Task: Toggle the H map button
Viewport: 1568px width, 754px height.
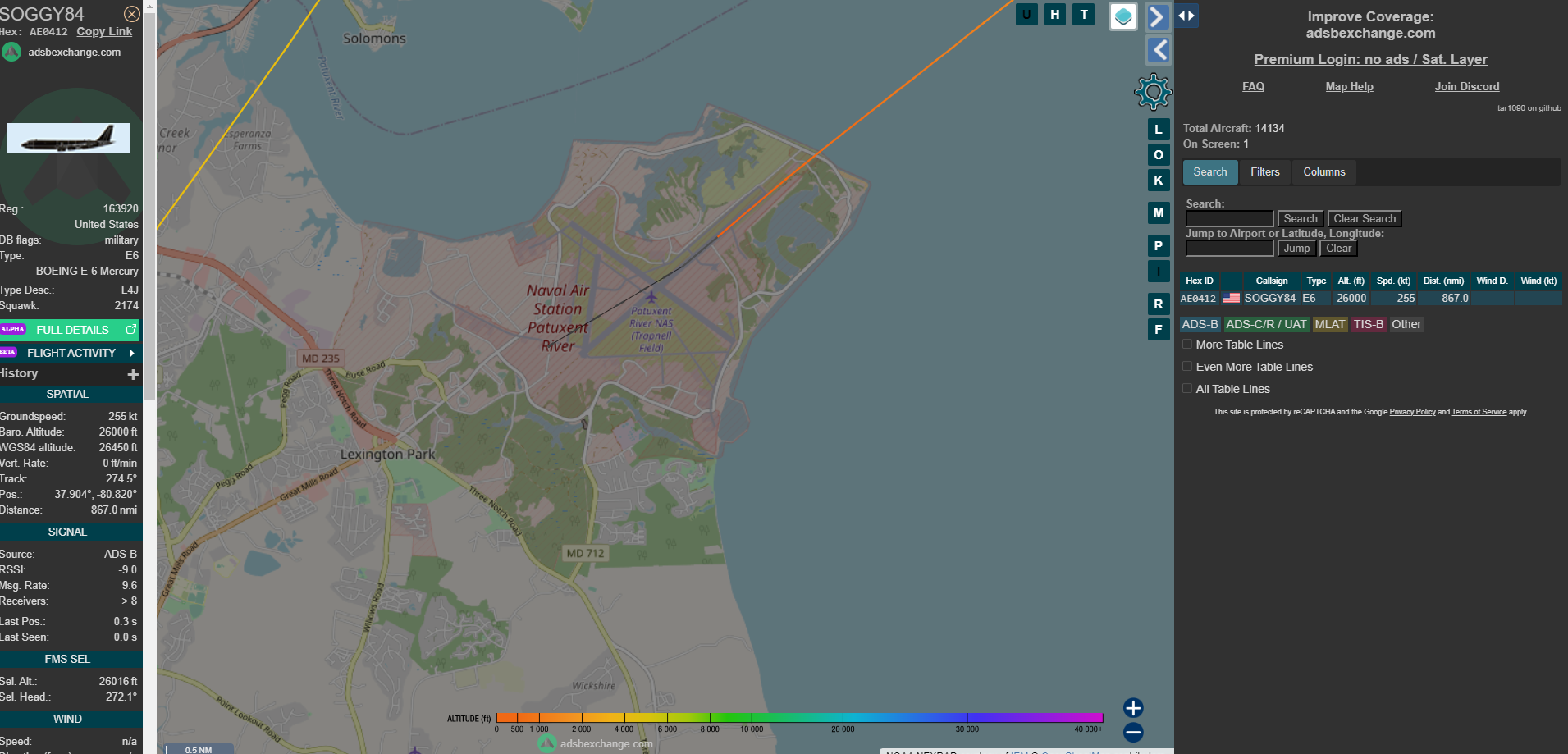Action: [1055, 14]
